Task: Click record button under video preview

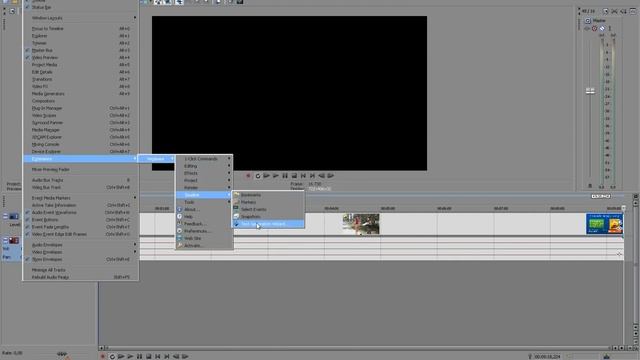Action: (248, 176)
